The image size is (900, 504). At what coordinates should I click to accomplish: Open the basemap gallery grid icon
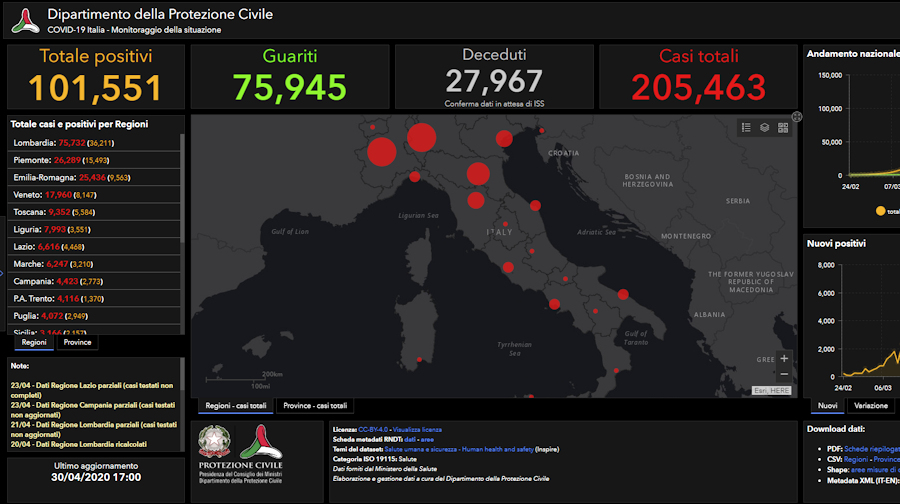click(x=783, y=127)
